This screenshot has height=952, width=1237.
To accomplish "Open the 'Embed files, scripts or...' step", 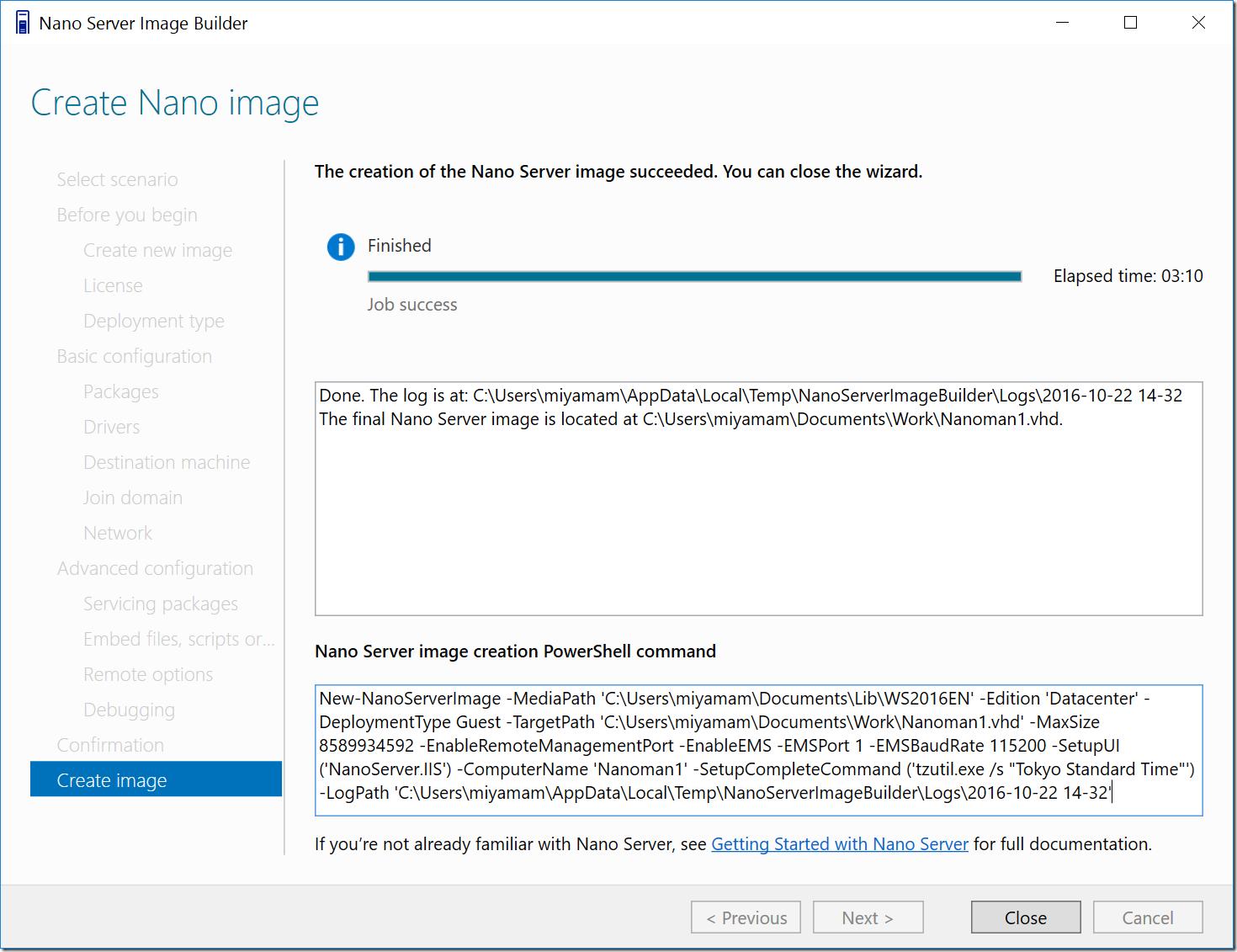I will pyautogui.click(x=179, y=639).
